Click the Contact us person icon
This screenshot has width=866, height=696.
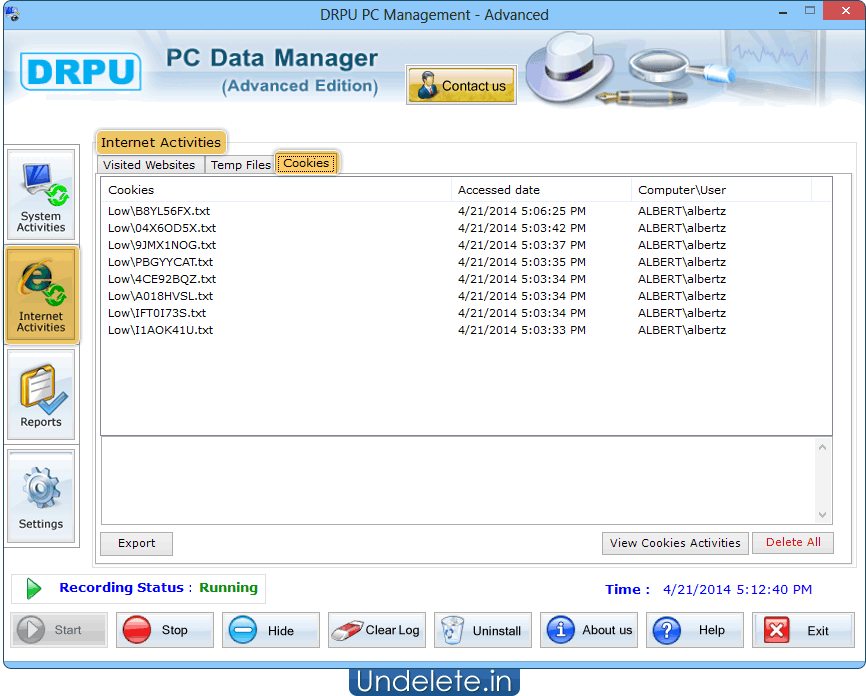click(x=428, y=85)
